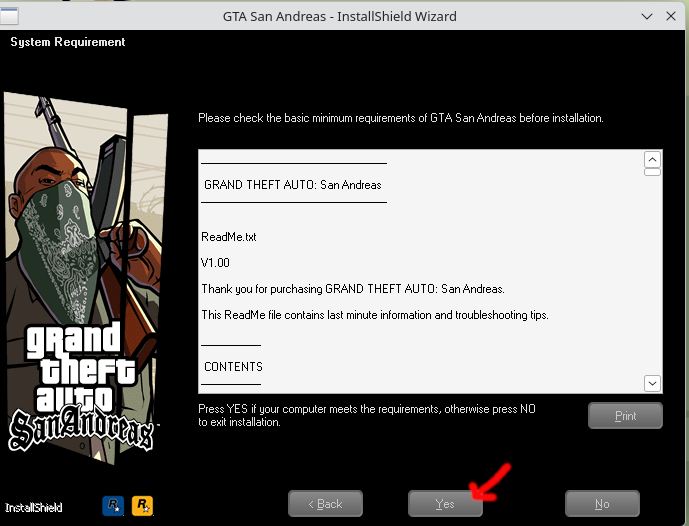Click the 'This ReadMe file contains' line
The width and height of the screenshot is (689, 526).
pos(375,315)
